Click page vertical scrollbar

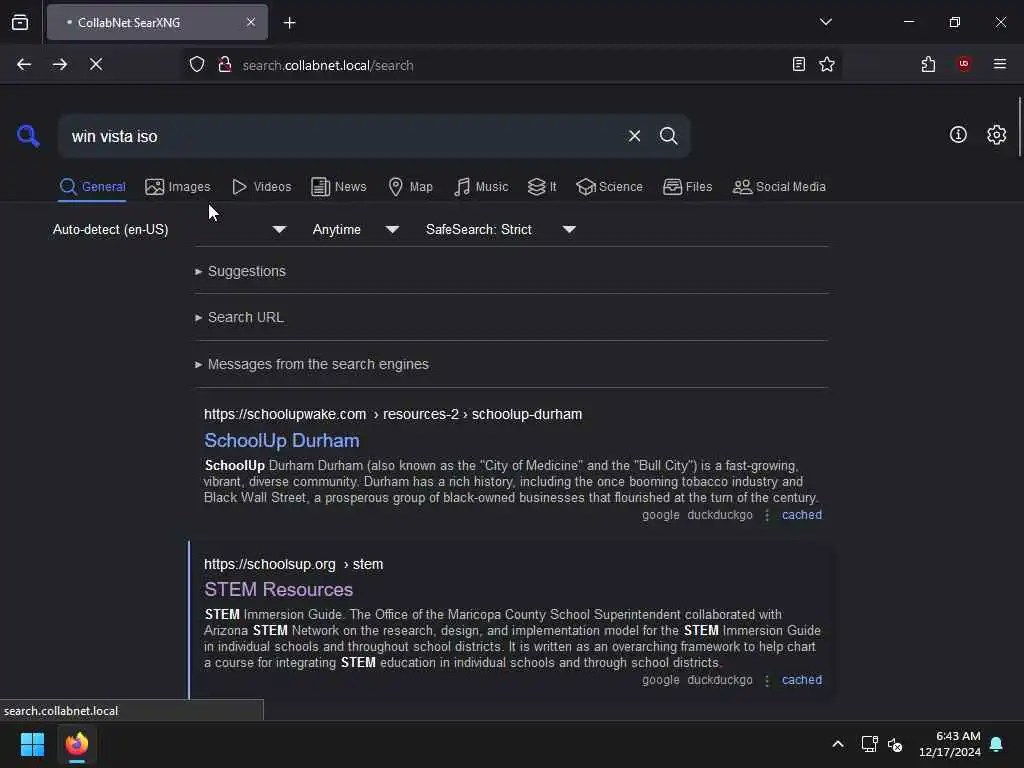(1019, 127)
